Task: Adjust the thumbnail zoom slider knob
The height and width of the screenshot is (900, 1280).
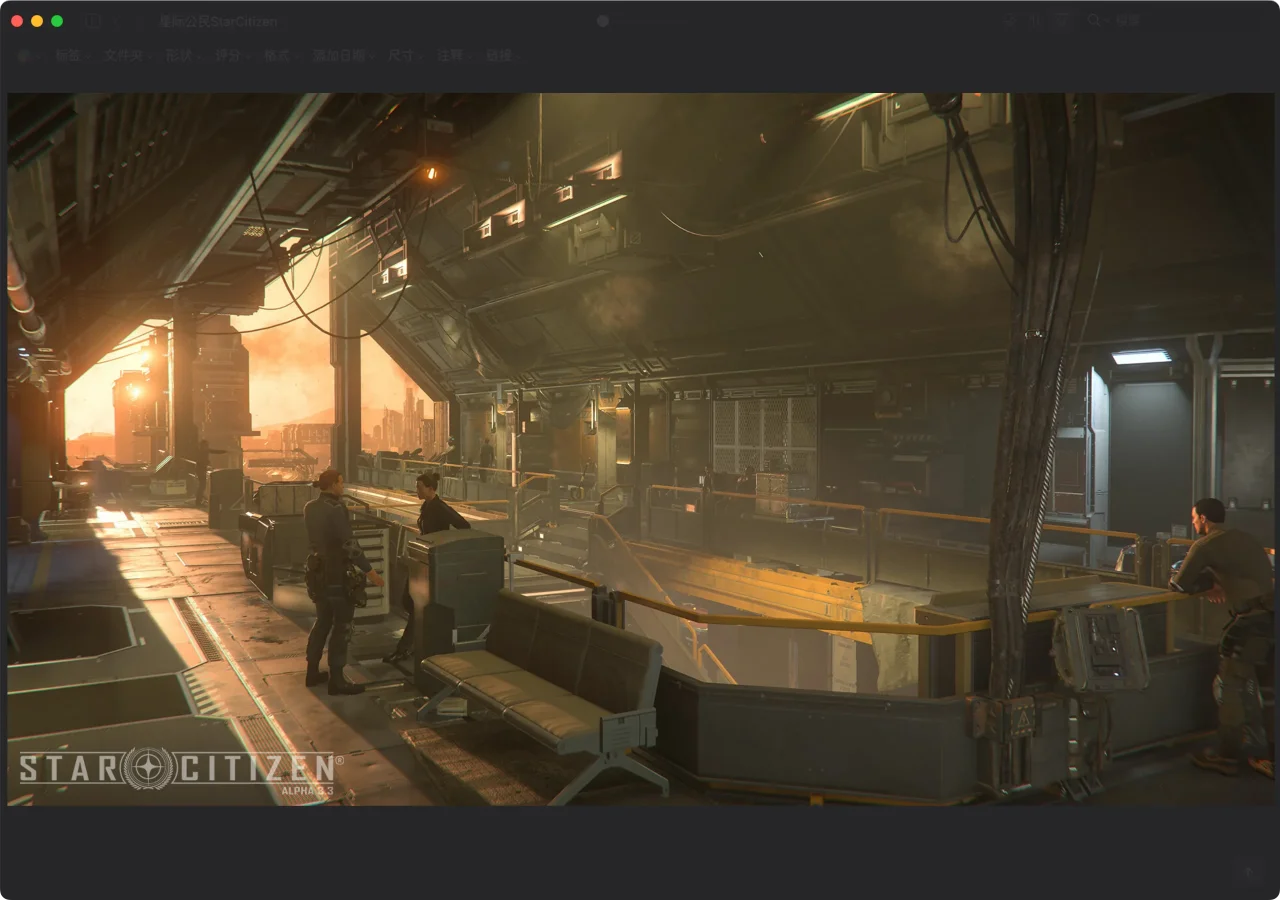Action: 603,21
